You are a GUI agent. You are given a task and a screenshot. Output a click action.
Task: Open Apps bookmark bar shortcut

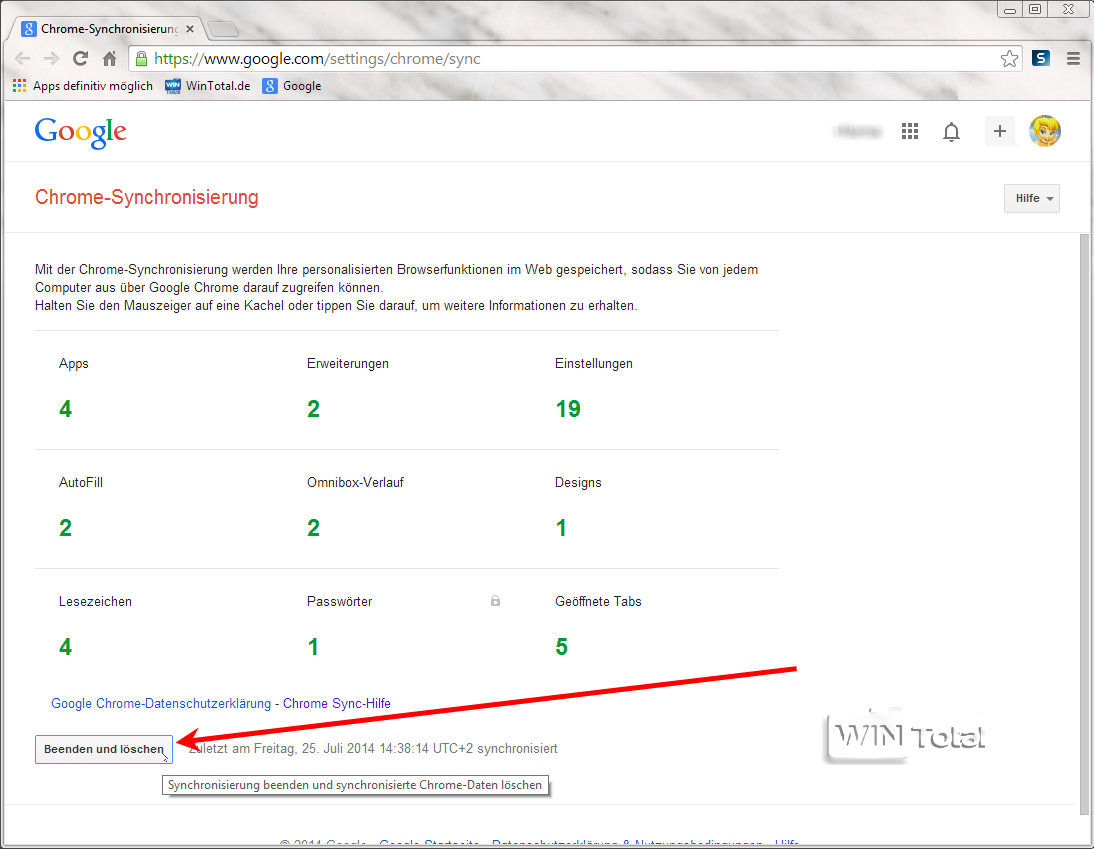click(x=82, y=86)
